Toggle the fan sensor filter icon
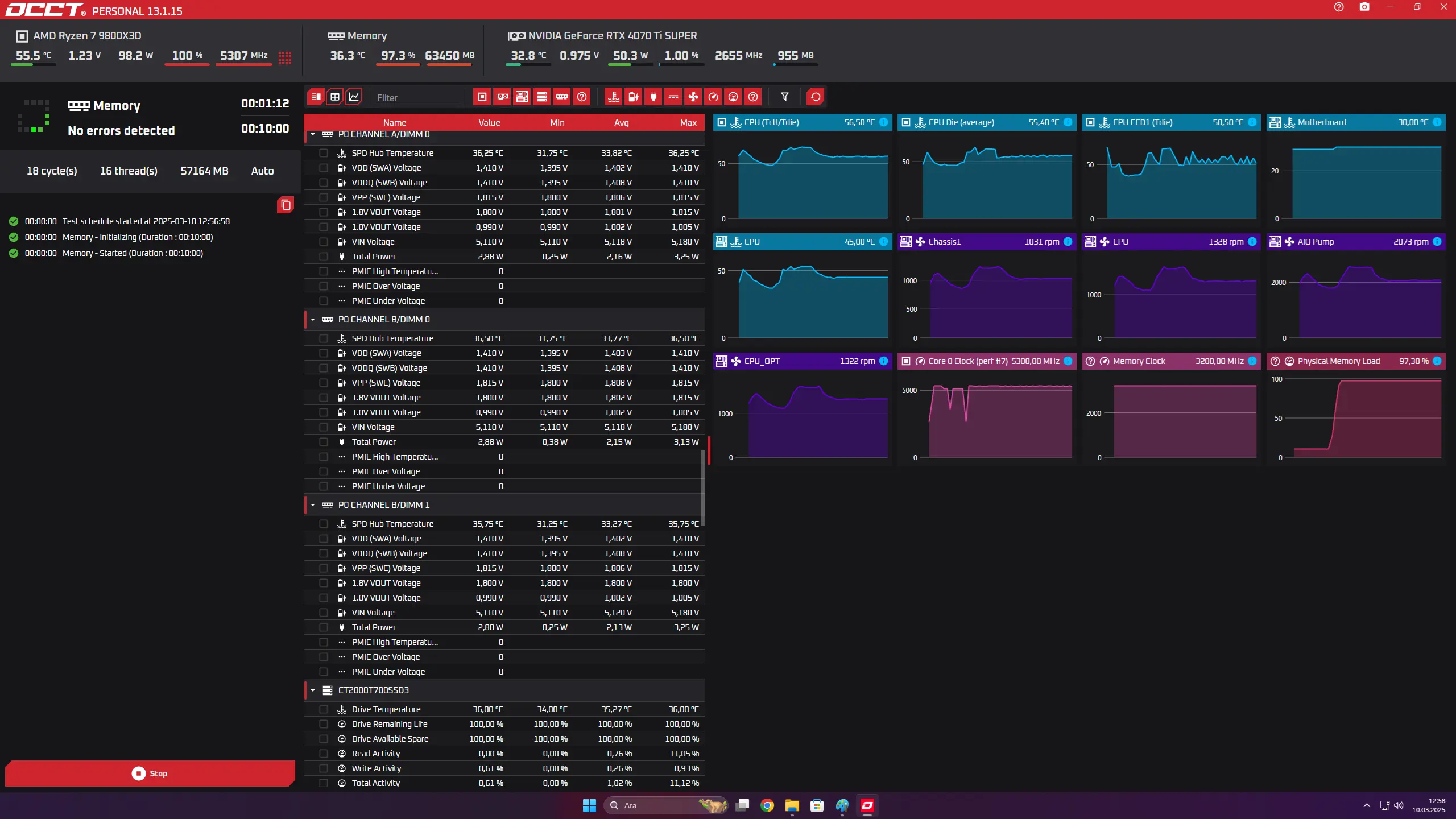1456x819 pixels. coord(693,97)
